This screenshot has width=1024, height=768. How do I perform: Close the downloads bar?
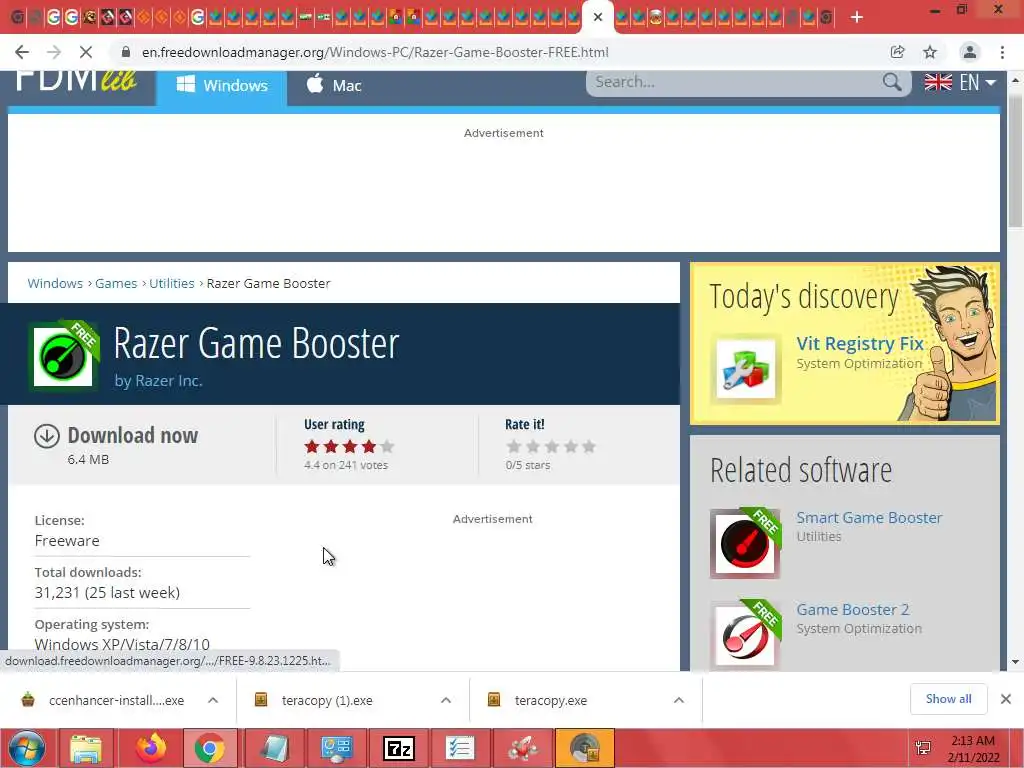(1006, 699)
